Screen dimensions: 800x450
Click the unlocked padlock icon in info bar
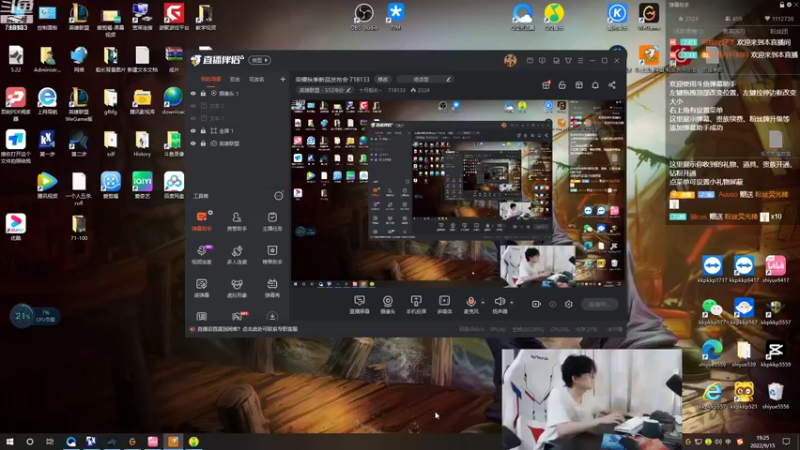coord(562,85)
